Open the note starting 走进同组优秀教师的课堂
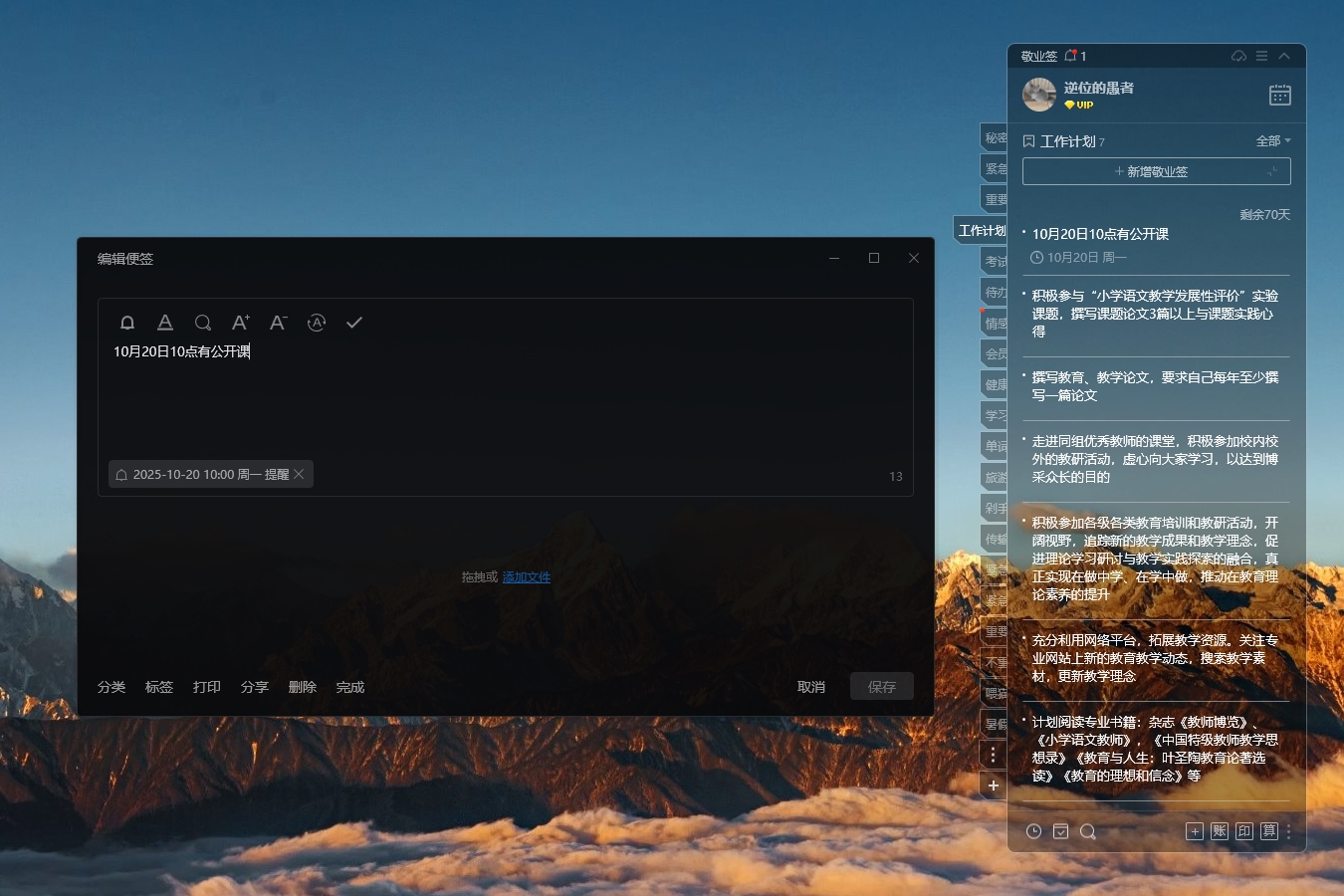The height and width of the screenshot is (896, 1344). pyautogui.click(x=1156, y=459)
